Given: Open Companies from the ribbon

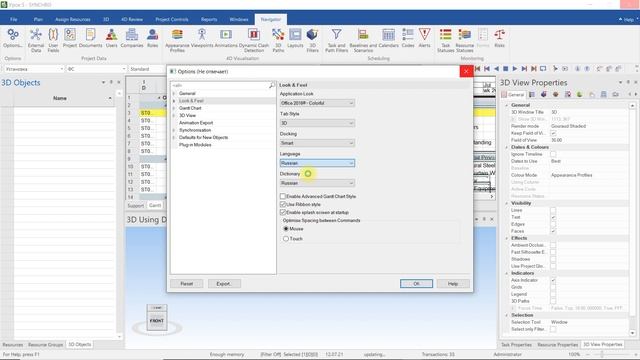Looking at the screenshot, I should 132,38.
